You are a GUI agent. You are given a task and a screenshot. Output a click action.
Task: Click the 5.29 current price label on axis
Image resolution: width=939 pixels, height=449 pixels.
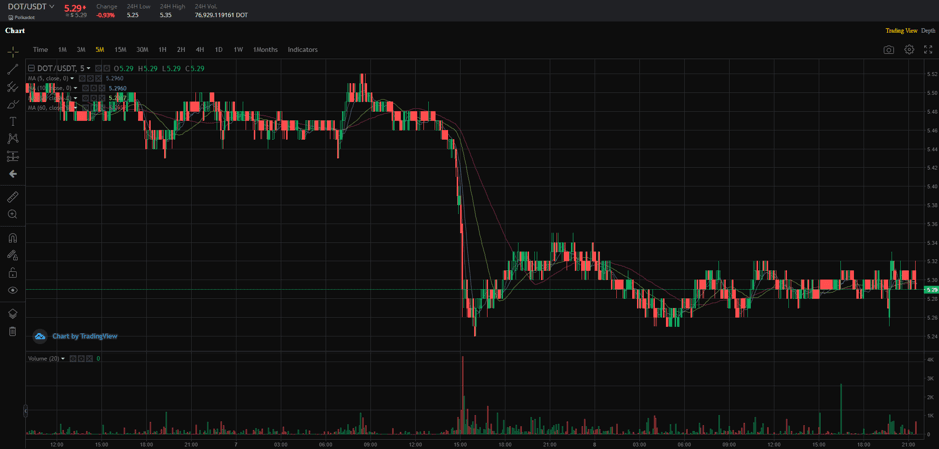click(x=931, y=290)
